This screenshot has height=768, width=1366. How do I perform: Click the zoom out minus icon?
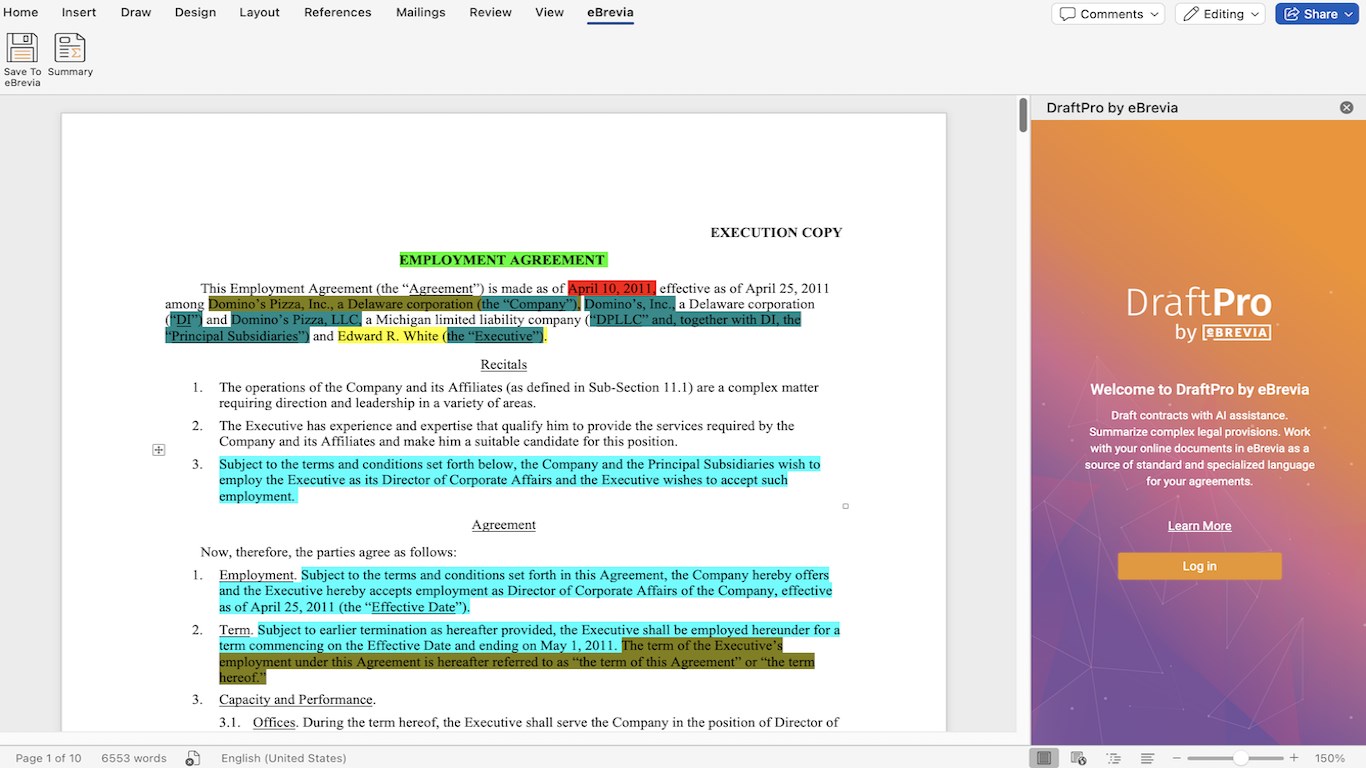1177,757
